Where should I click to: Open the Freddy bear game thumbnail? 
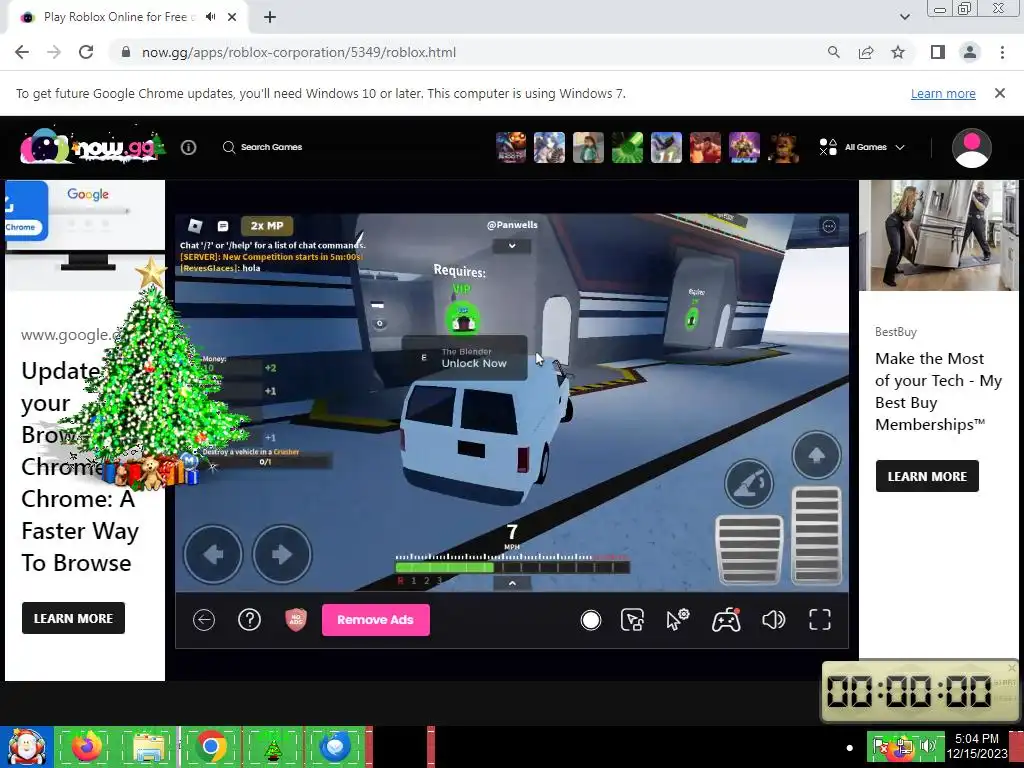(x=783, y=147)
